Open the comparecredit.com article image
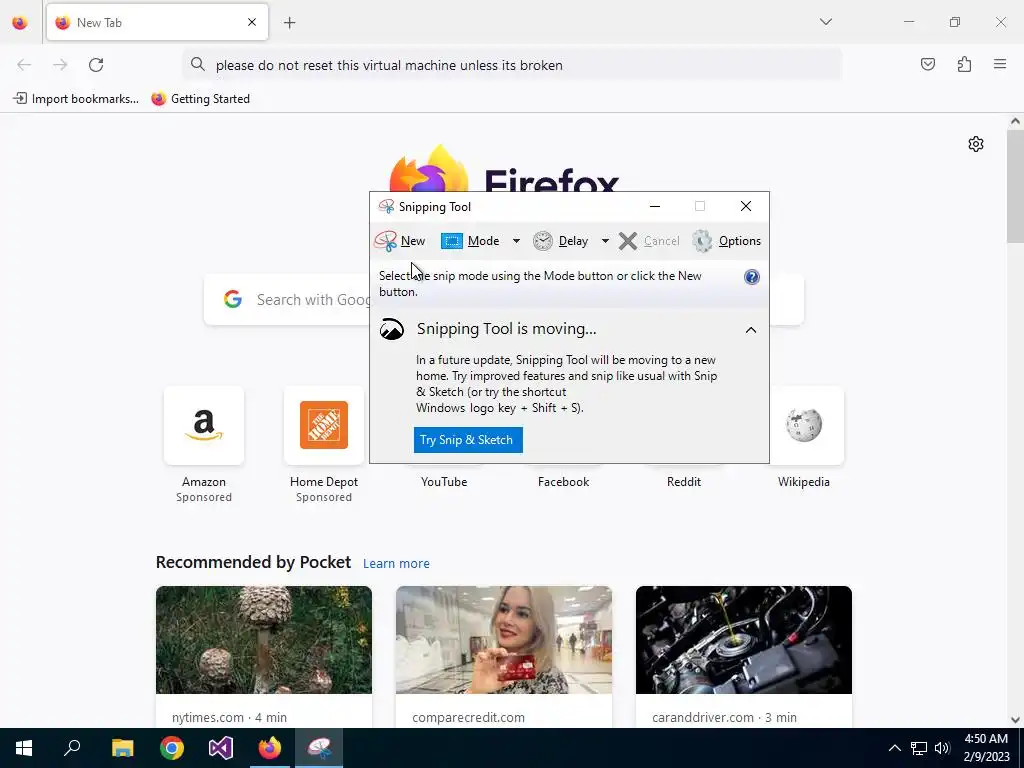 pos(504,640)
